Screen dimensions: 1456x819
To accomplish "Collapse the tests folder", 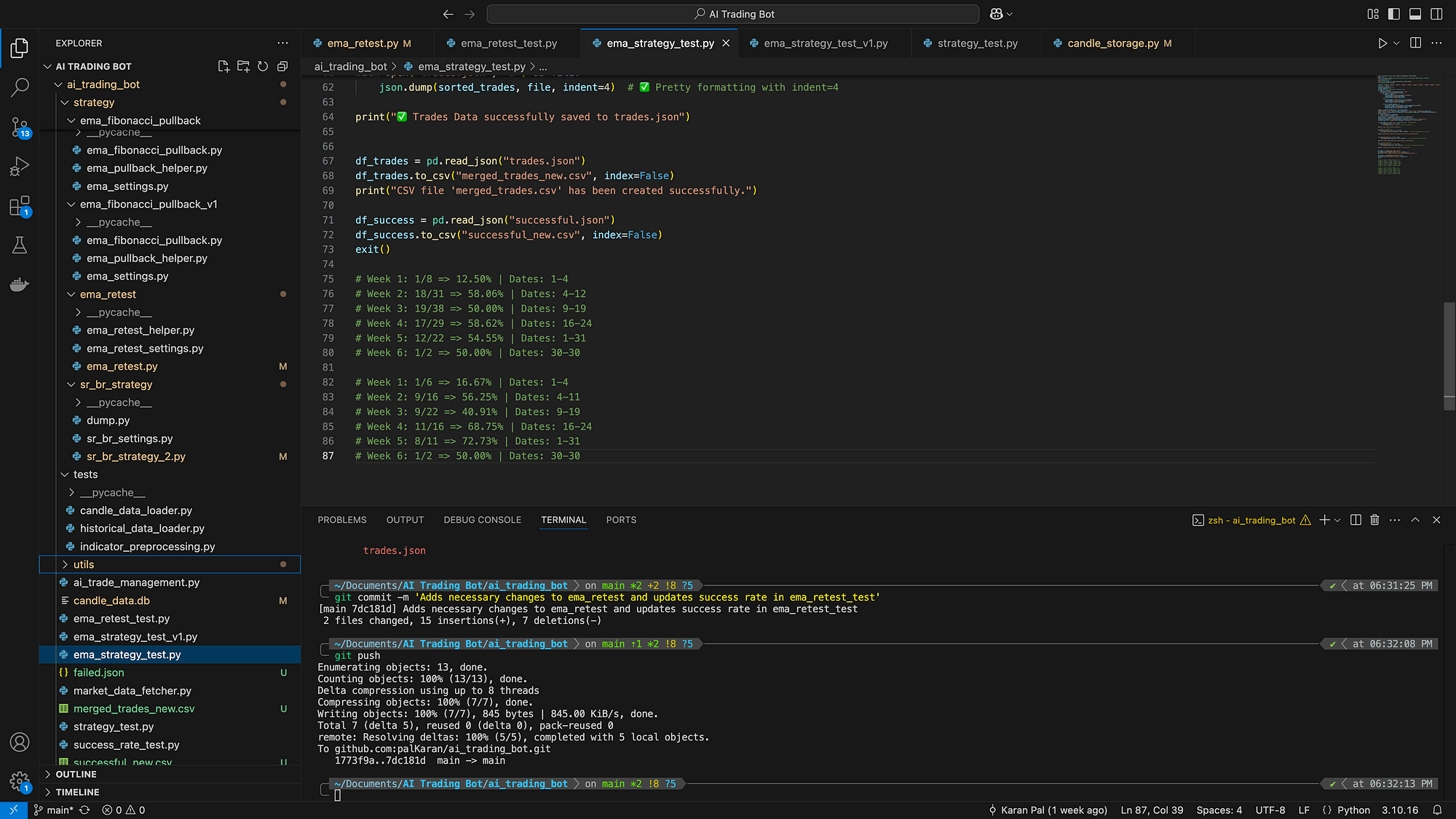I will 65,475.
